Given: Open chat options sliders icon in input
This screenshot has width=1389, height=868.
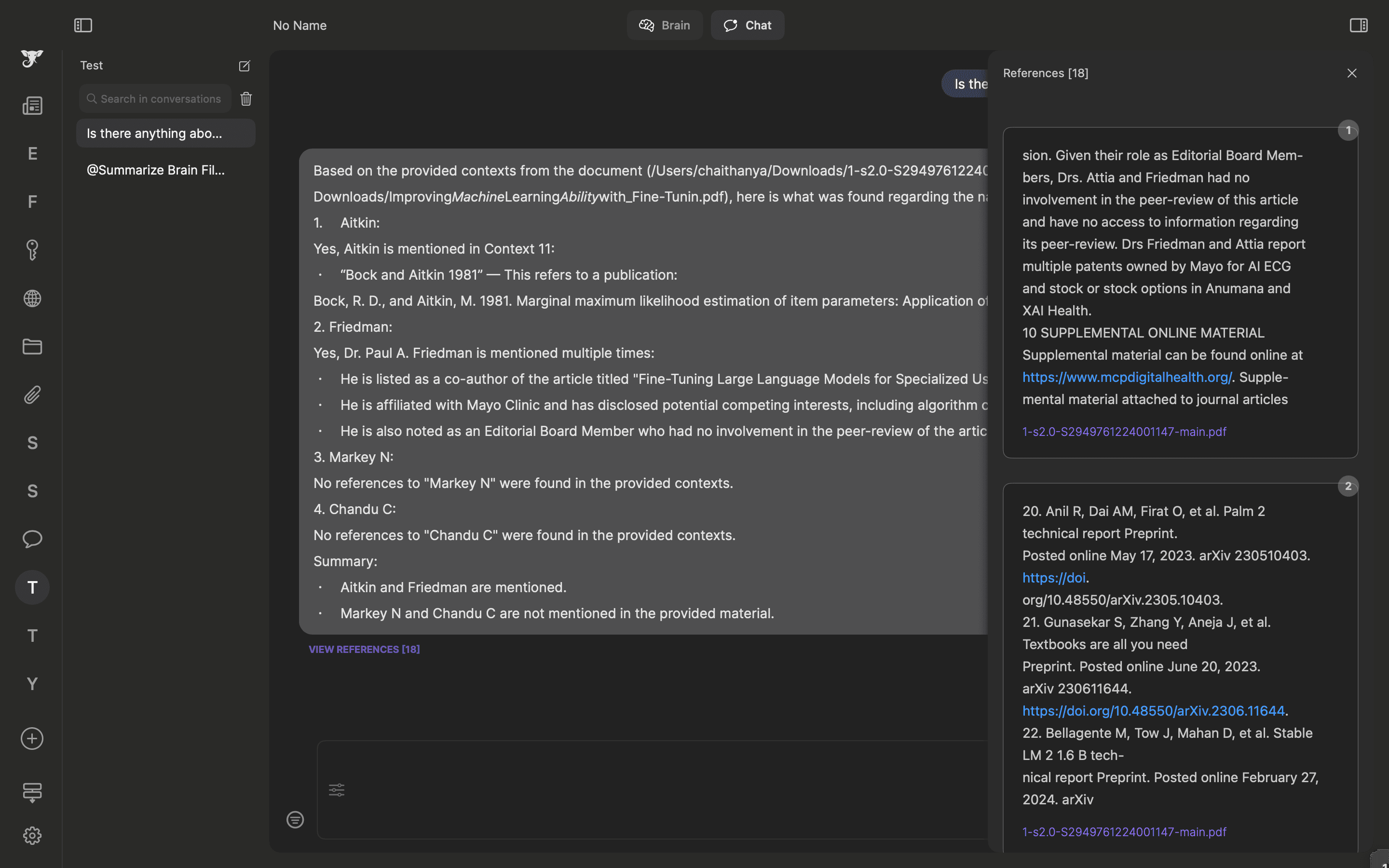Looking at the screenshot, I should [336, 790].
